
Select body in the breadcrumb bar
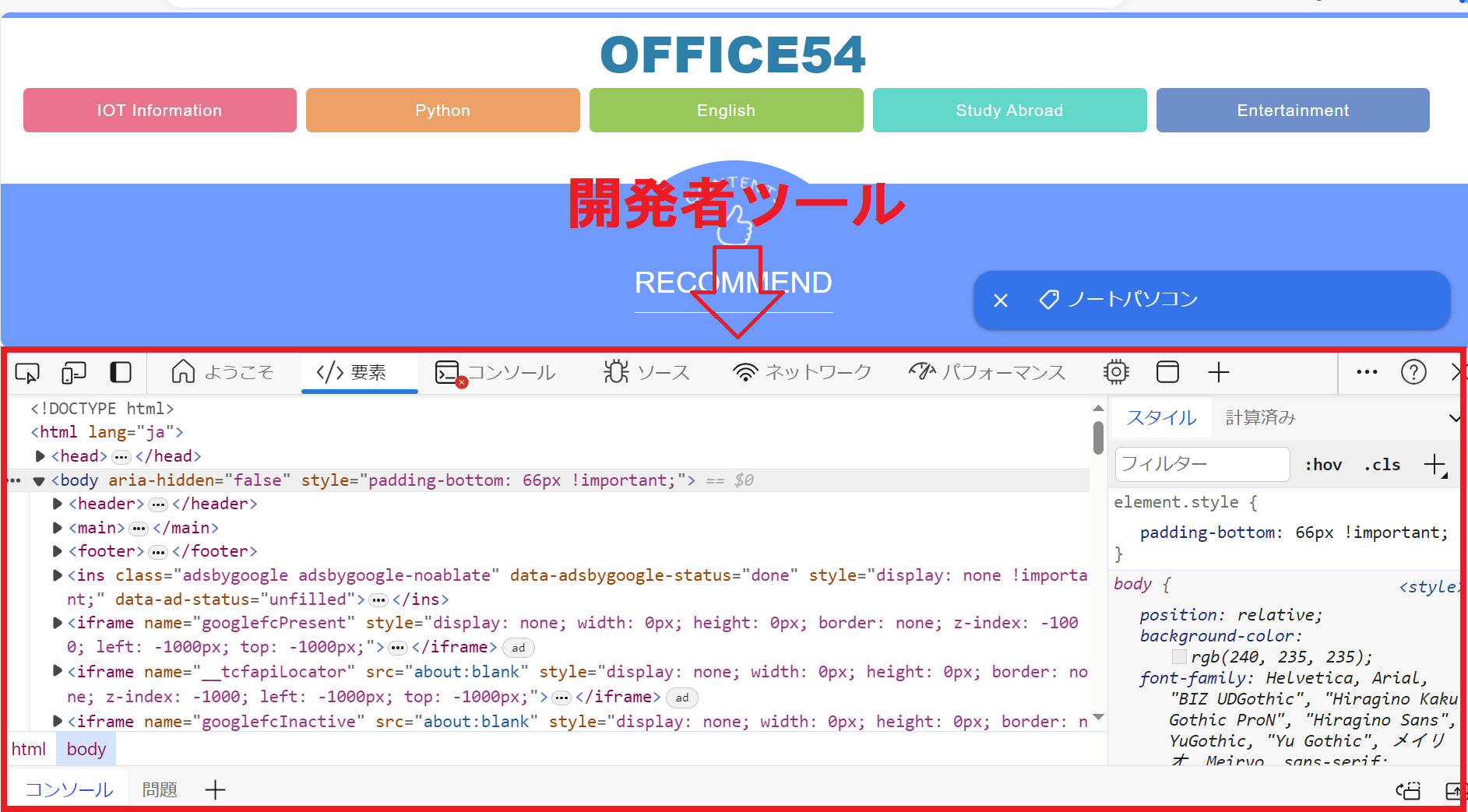click(x=86, y=749)
